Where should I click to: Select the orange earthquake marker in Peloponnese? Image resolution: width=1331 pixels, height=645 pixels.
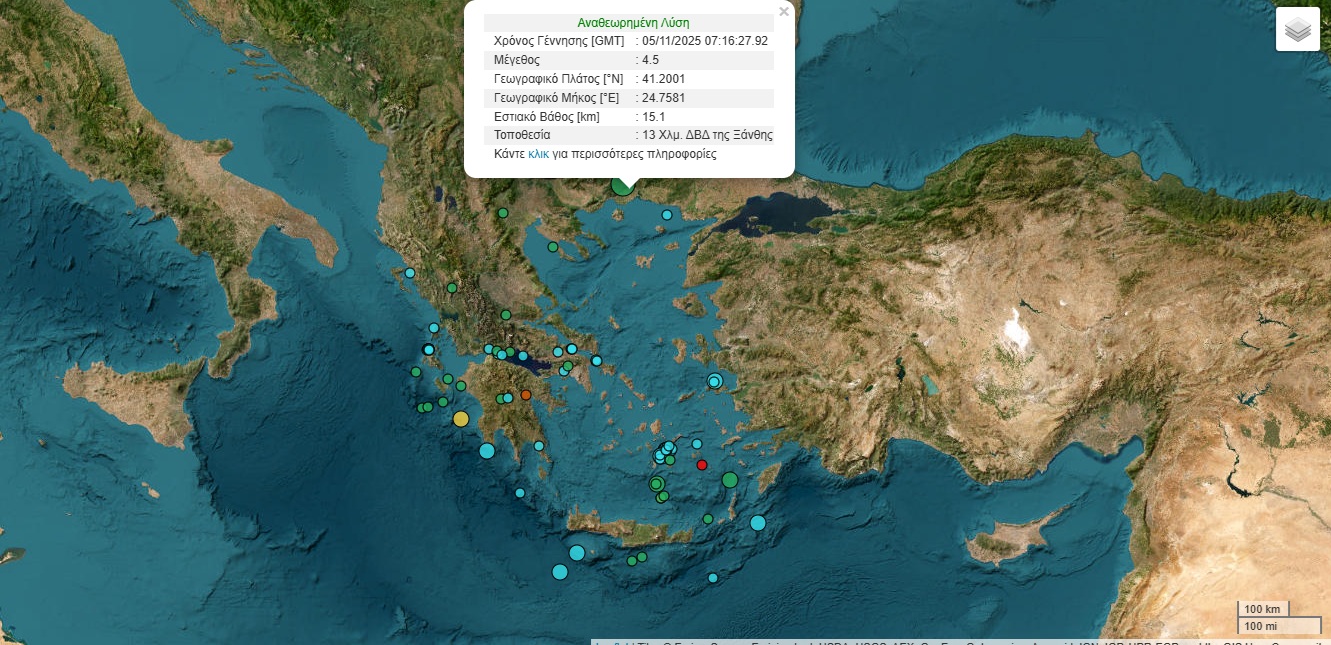click(x=526, y=395)
